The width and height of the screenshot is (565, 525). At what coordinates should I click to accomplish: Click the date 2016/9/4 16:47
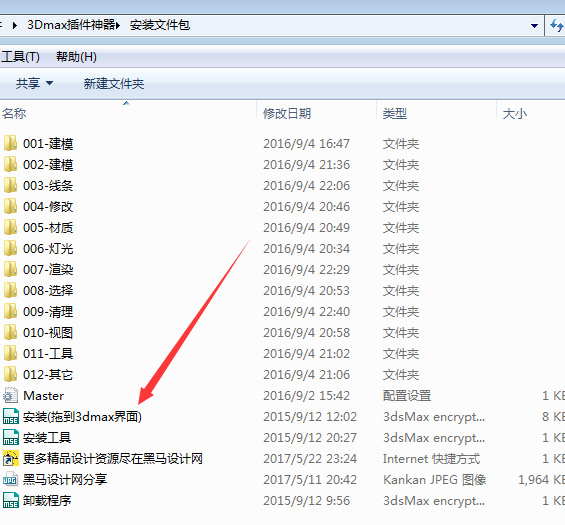tap(306, 143)
